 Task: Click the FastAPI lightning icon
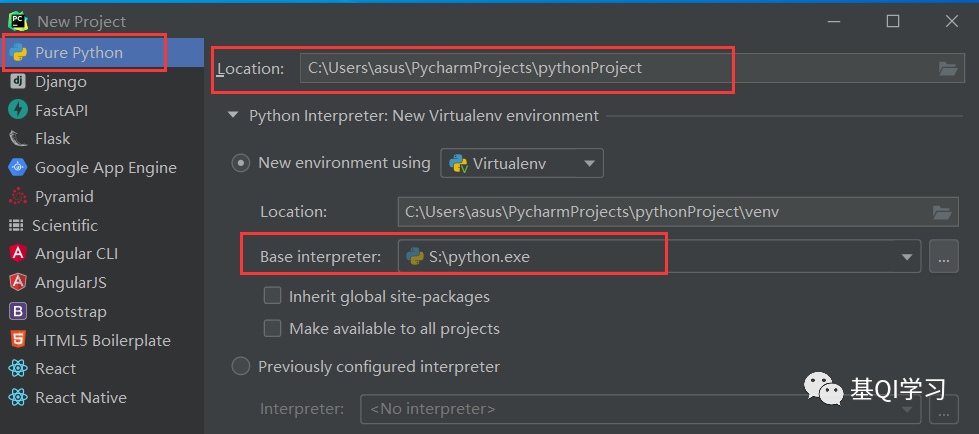pyautogui.click(x=18, y=111)
